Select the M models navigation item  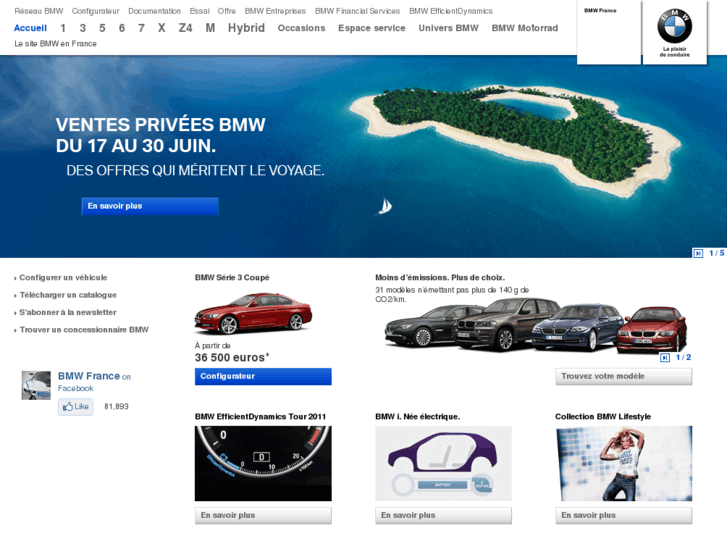click(210, 28)
